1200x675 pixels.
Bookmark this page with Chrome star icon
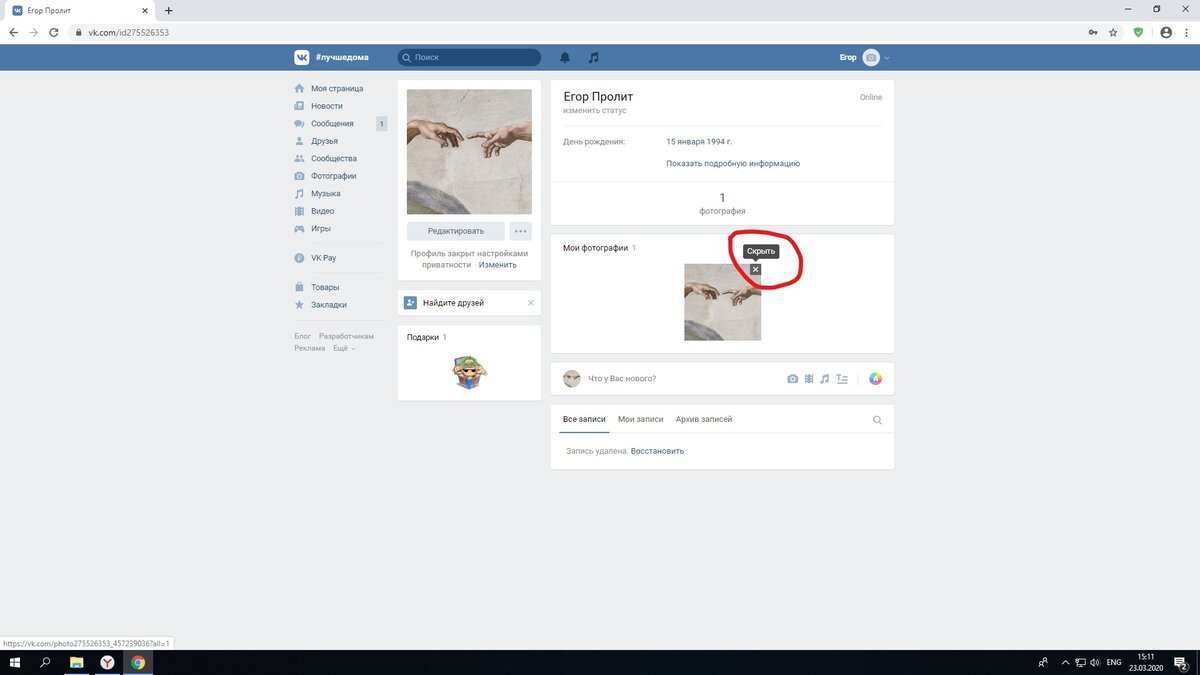tap(1113, 32)
